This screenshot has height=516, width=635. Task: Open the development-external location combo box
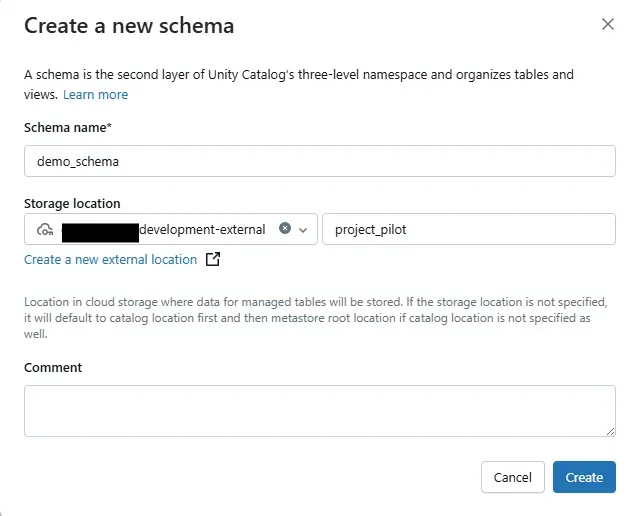(170, 229)
